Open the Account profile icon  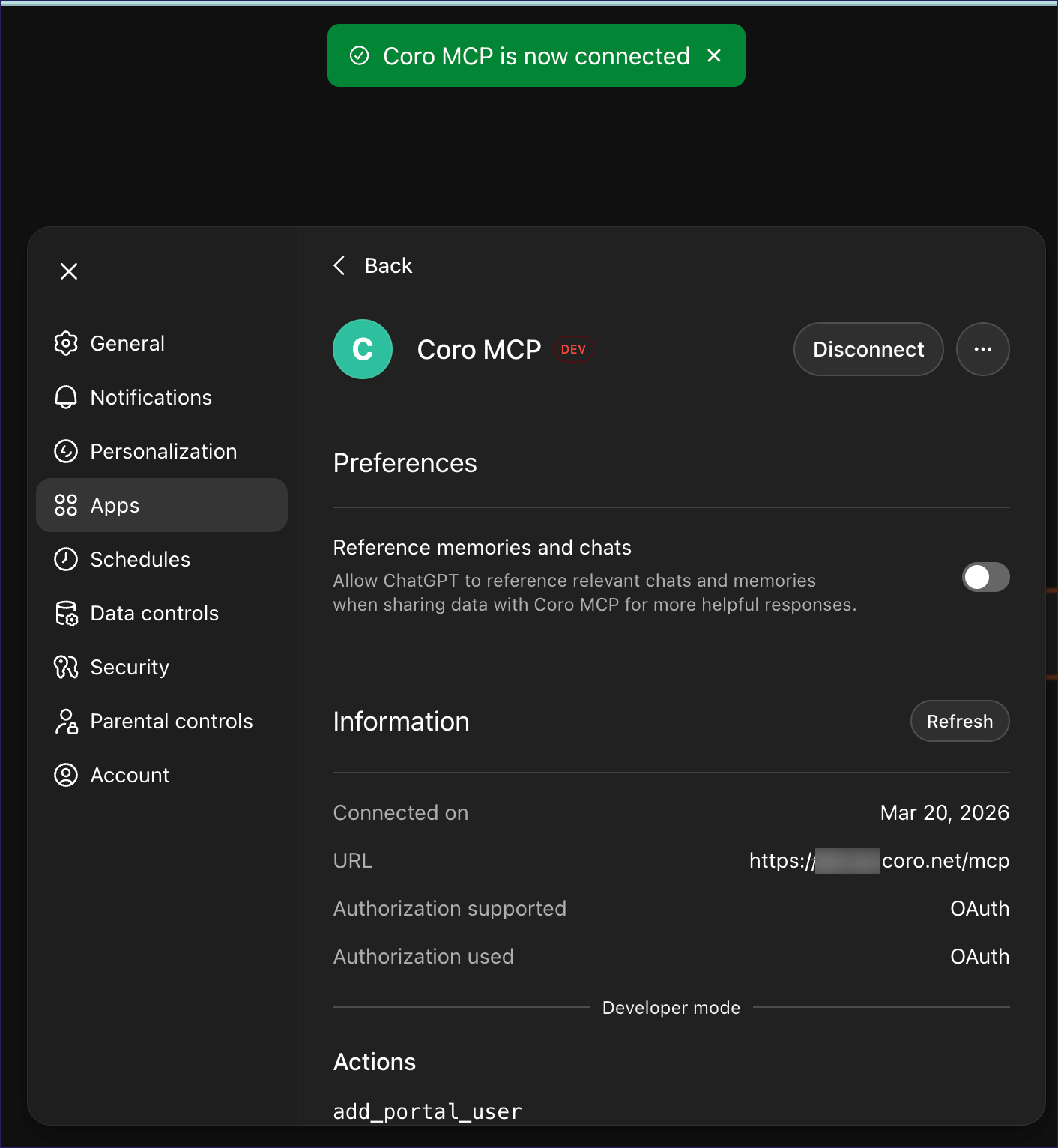click(x=66, y=775)
